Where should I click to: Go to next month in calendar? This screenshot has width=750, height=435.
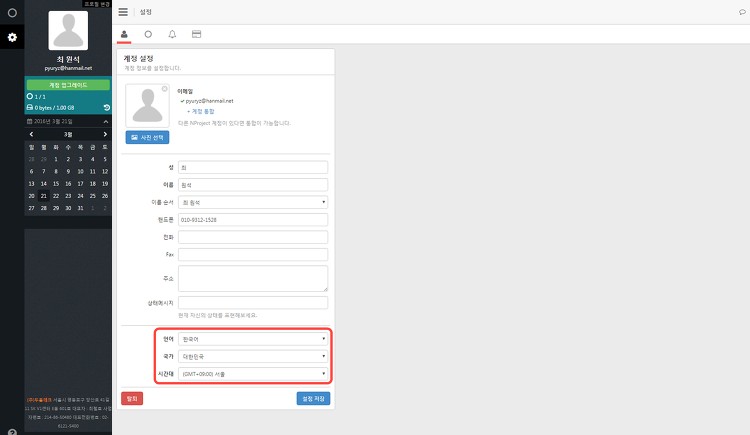105,134
